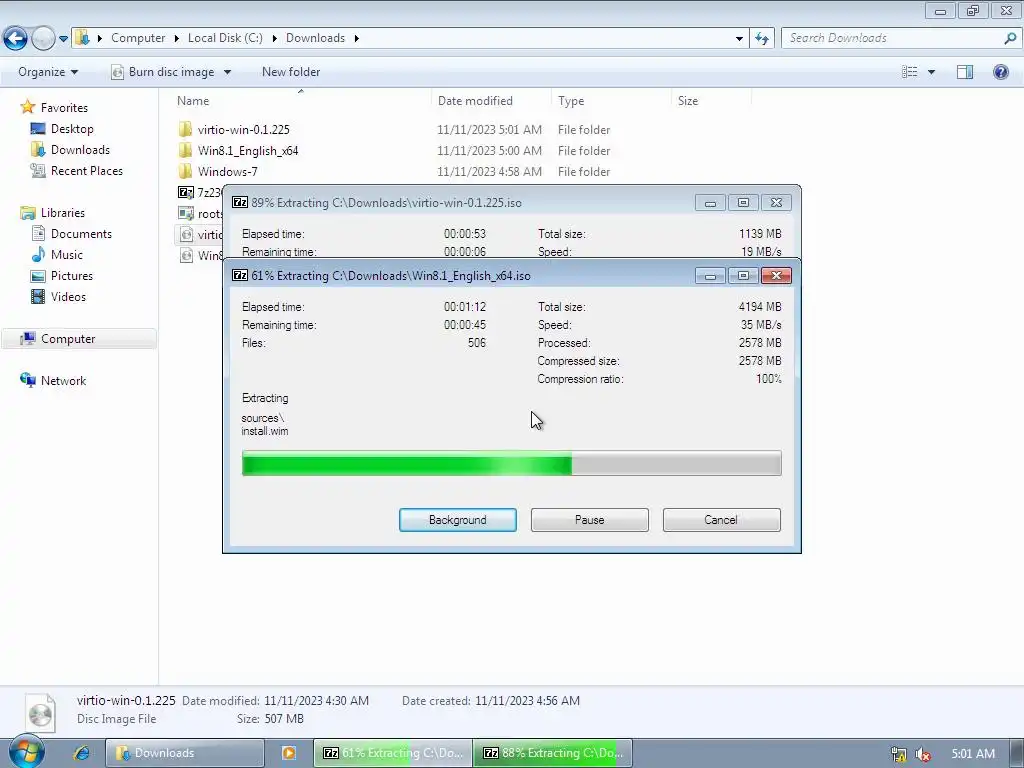
Task: Expand the arrow after Computer breadcrumb
Action: (x=176, y=38)
